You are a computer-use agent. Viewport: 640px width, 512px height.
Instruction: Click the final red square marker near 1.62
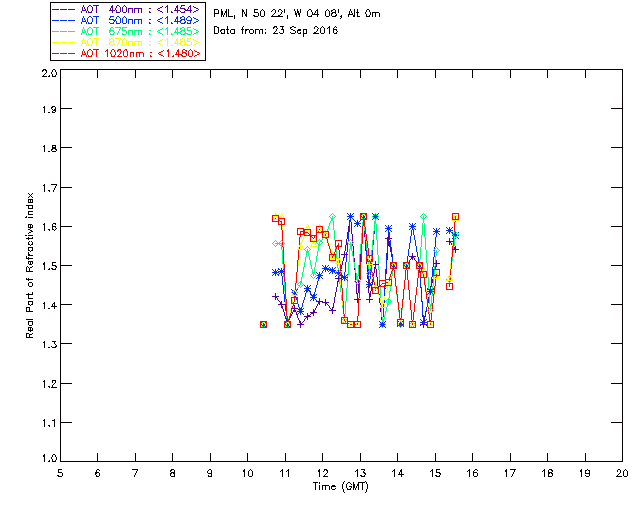[x=456, y=217]
